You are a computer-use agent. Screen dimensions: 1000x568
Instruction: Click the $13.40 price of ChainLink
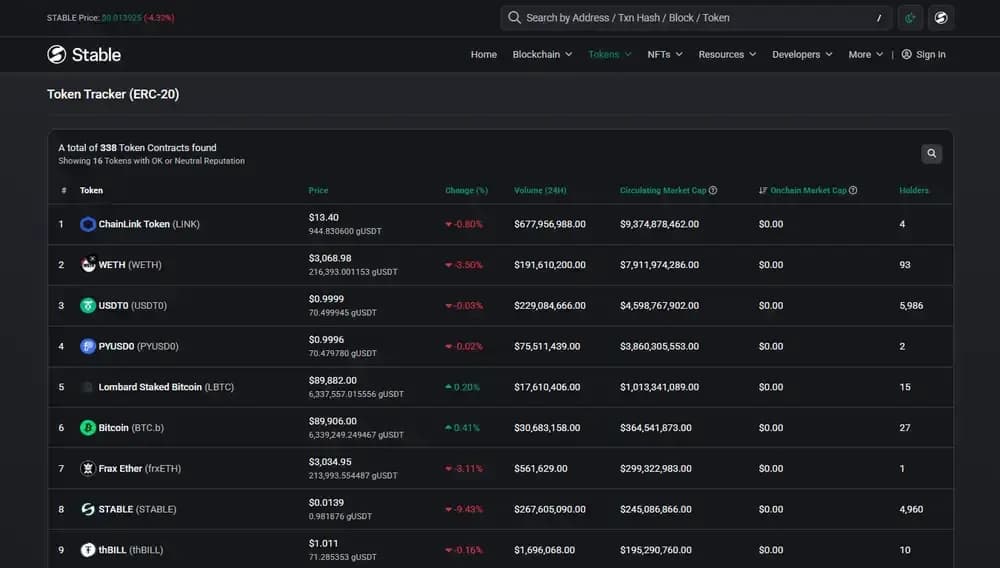click(323, 217)
